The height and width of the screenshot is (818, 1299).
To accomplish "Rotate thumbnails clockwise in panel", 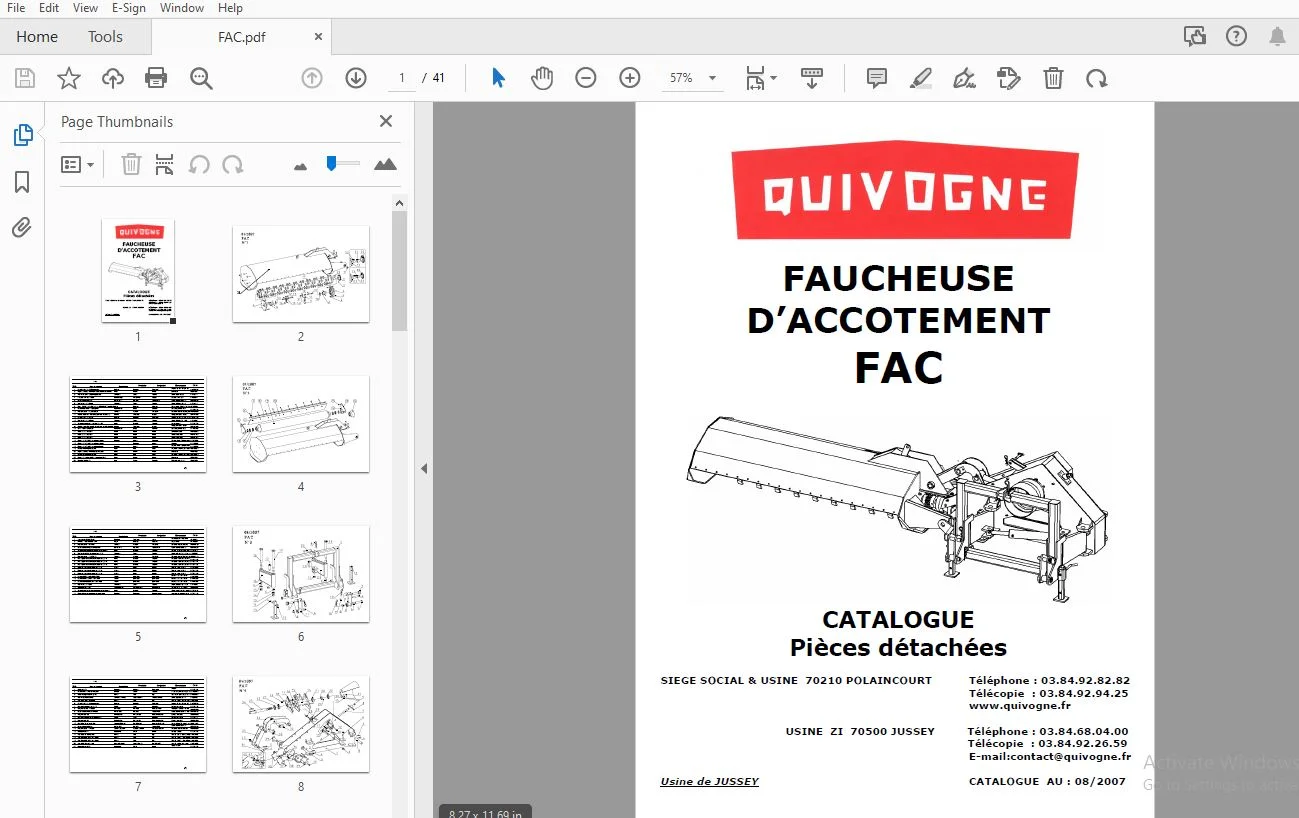I will click(233, 165).
